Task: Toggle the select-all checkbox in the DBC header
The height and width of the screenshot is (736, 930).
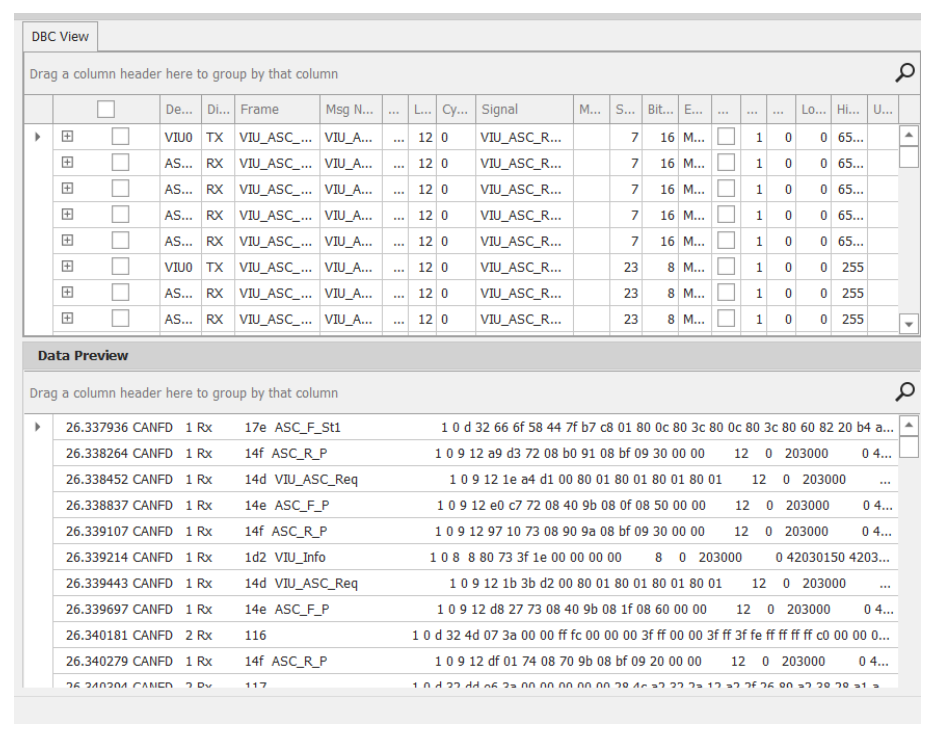Action: click(106, 109)
